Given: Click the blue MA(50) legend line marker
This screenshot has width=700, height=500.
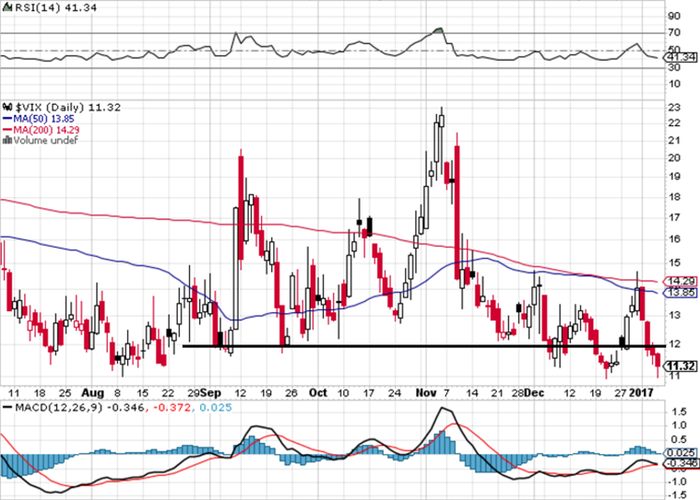Looking at the screenshot, I should [6, 116].
